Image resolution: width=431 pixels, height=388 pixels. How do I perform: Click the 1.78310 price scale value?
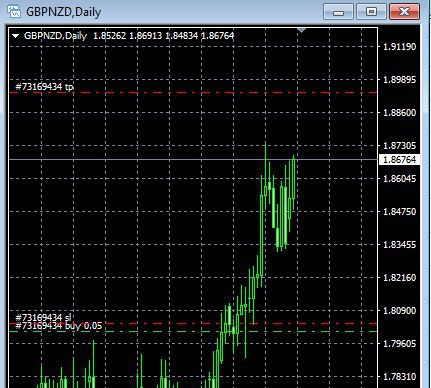pyautogui.click(x=400, y=377)
